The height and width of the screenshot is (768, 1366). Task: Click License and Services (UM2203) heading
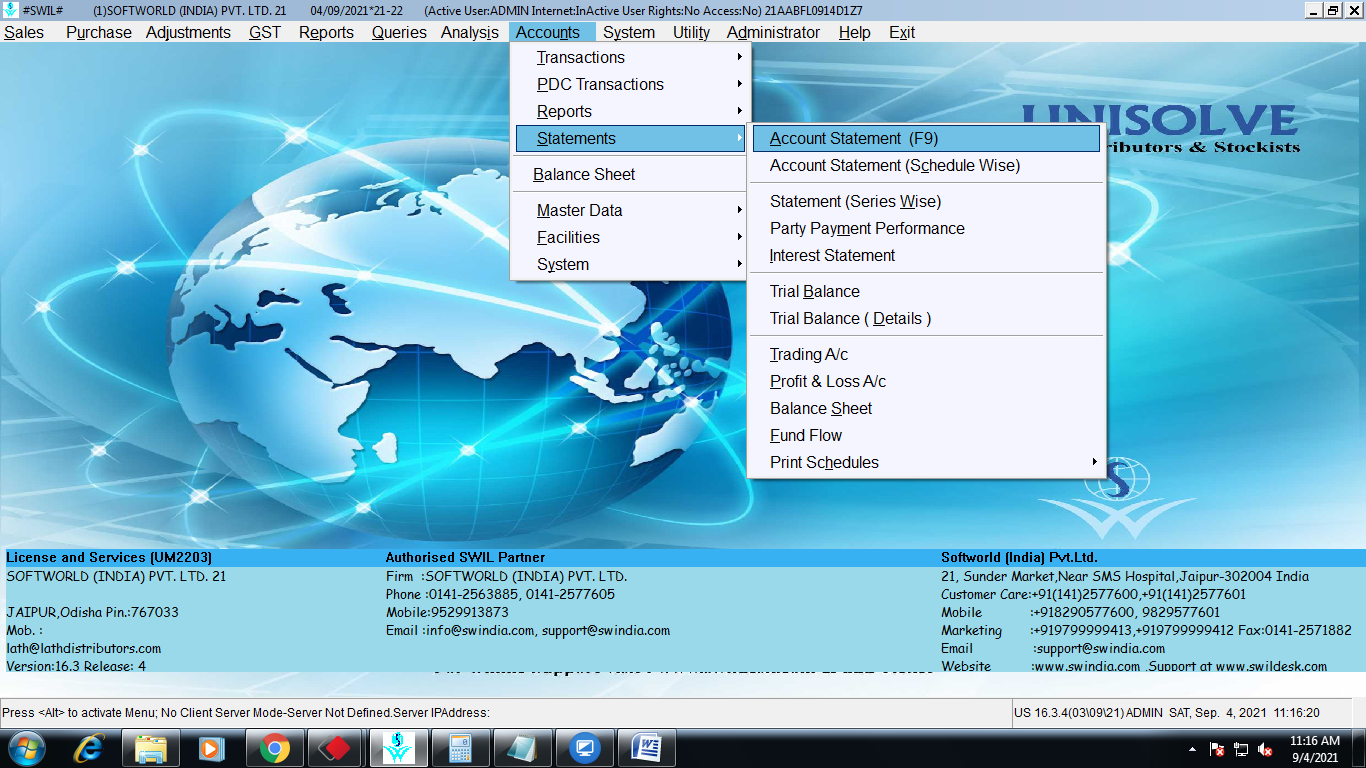[x=109, y=558]
